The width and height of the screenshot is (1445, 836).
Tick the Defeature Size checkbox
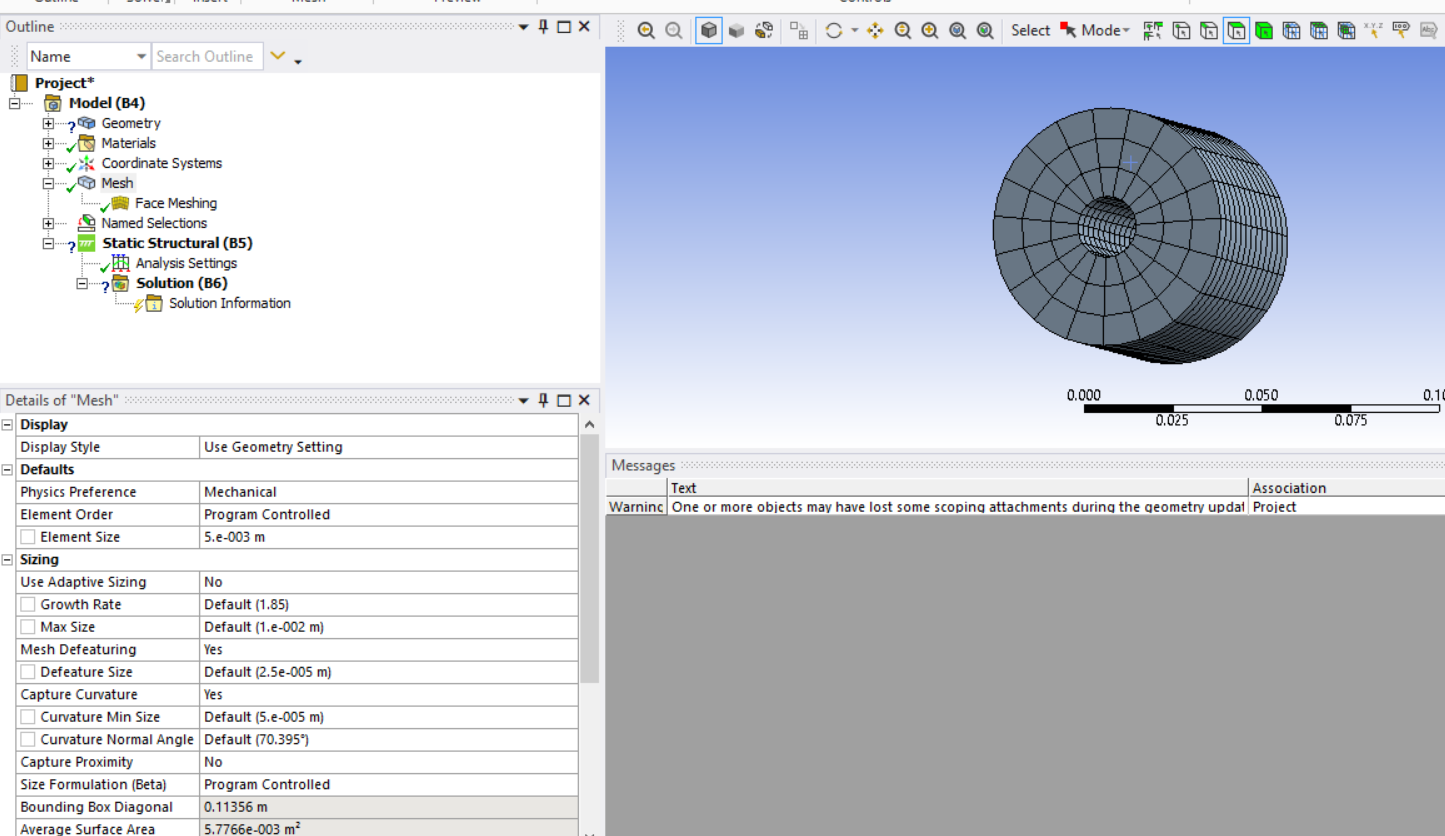point(28,672)
